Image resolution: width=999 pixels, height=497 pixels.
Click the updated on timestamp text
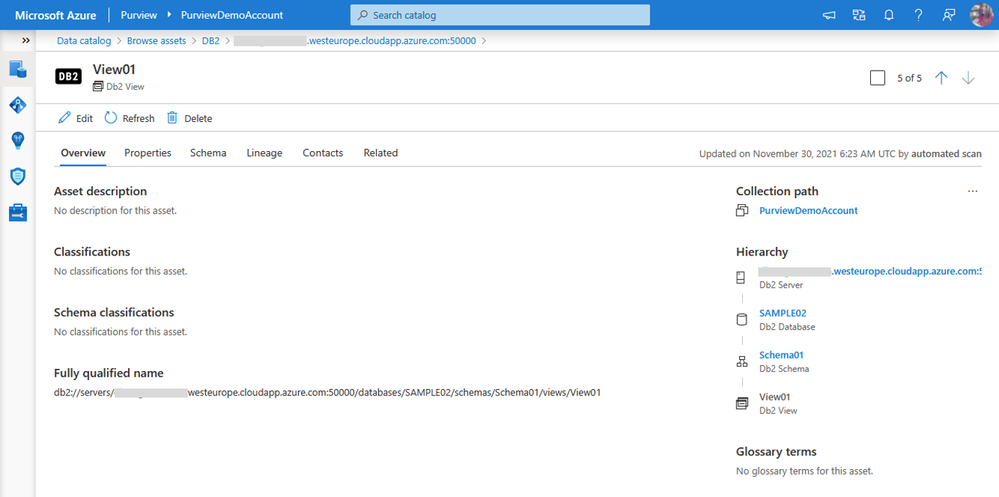pos(840,154)
